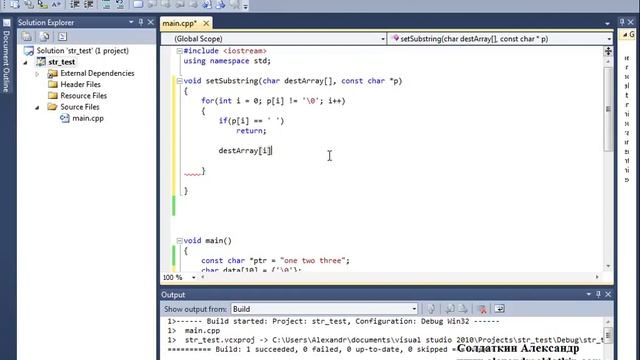The image size is (640, 360).
Task: Click Go to Next Message icon in Output
Action: coord(463,309)
